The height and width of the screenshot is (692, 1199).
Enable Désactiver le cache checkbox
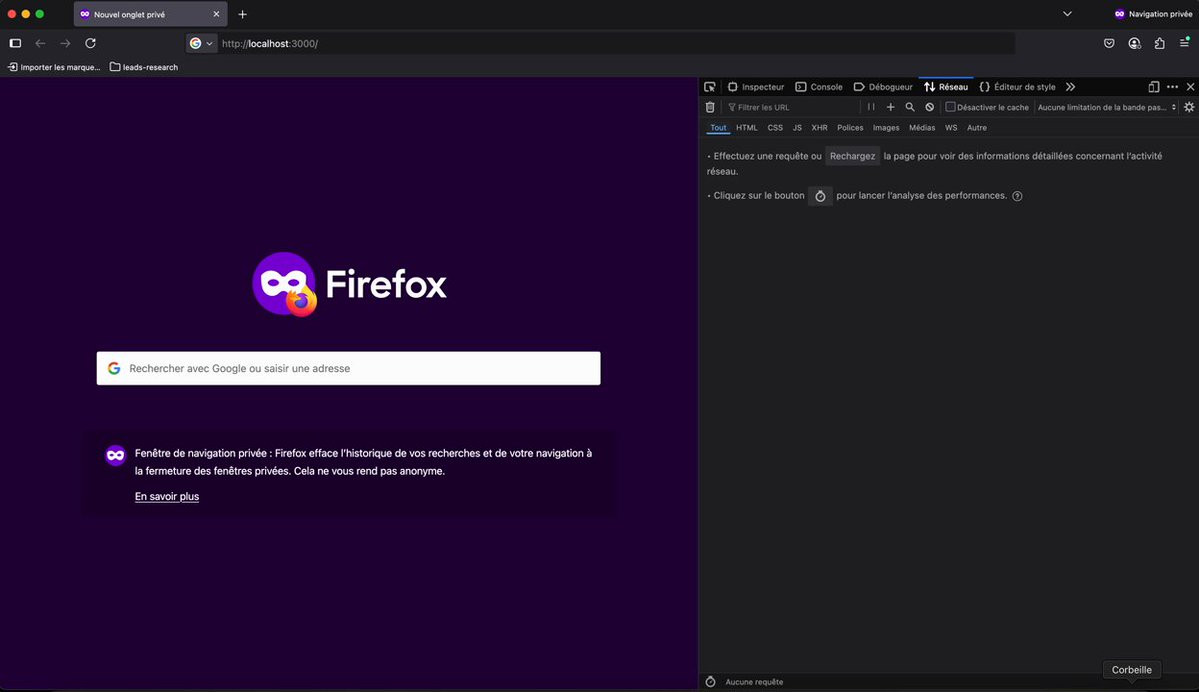tap(950, 108)
